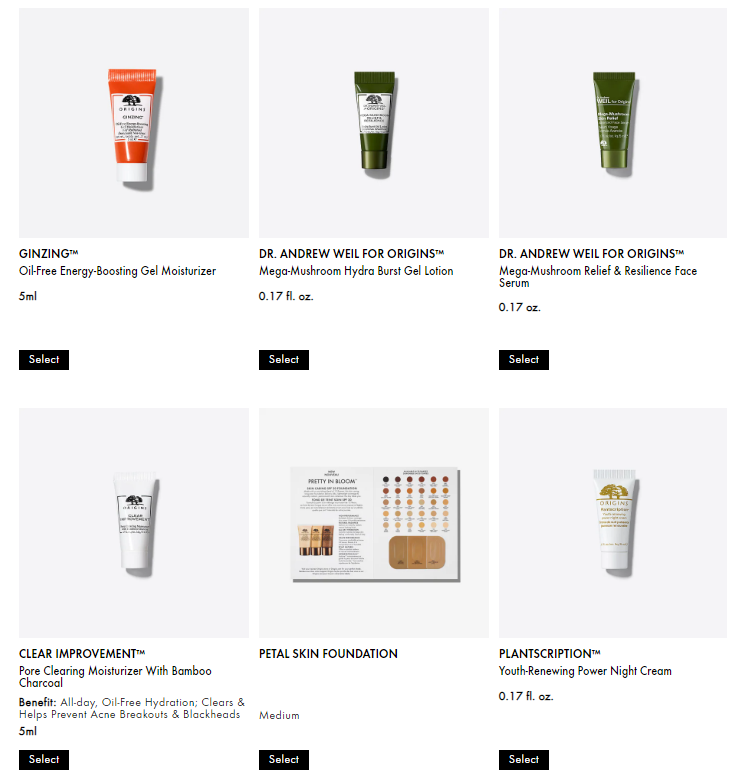The image size is (737, 782).
Task: Select the Plantscription Night Cream sample
Action: [524, 760]
